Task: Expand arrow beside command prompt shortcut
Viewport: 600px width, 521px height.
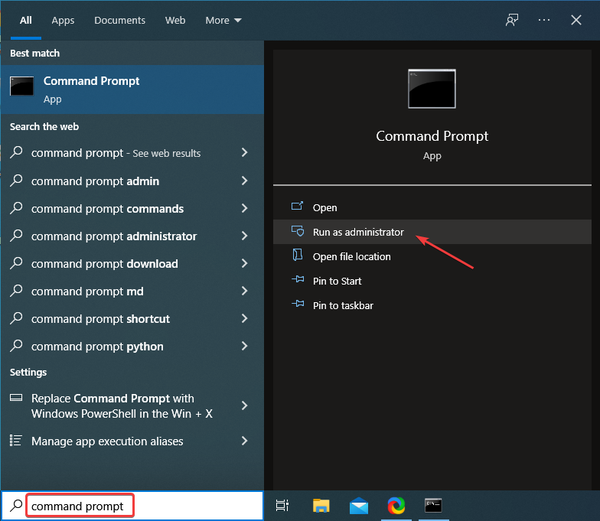Action: (244, 319)
